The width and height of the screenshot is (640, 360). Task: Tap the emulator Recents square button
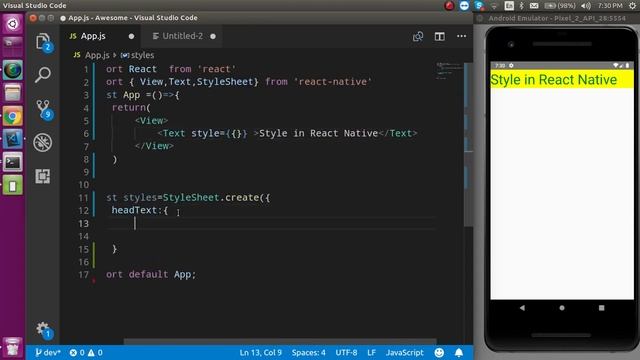click(602, 308)
